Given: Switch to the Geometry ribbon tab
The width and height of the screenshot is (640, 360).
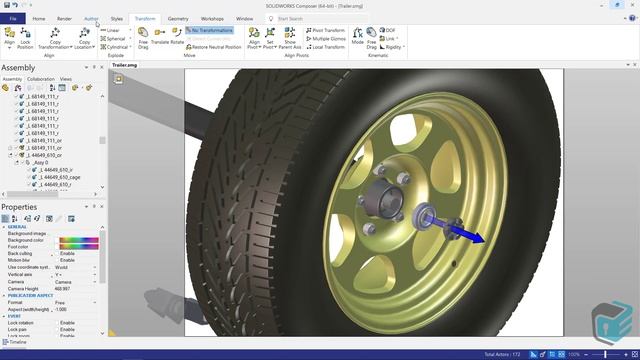Looking at the screenshot, I should pyautogui.click(x=178, y=18).
